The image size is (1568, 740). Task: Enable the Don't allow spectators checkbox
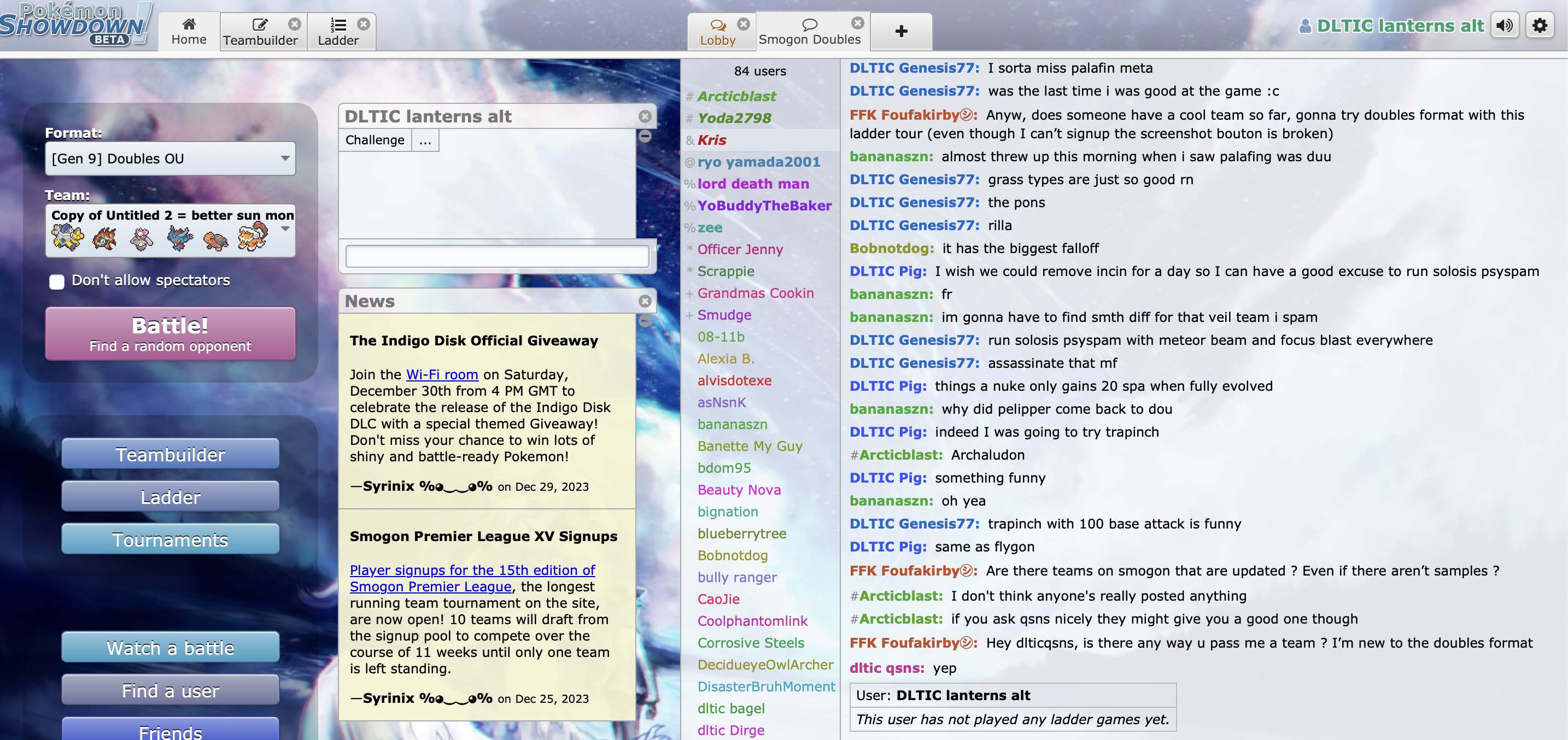[x=57, y=281]
